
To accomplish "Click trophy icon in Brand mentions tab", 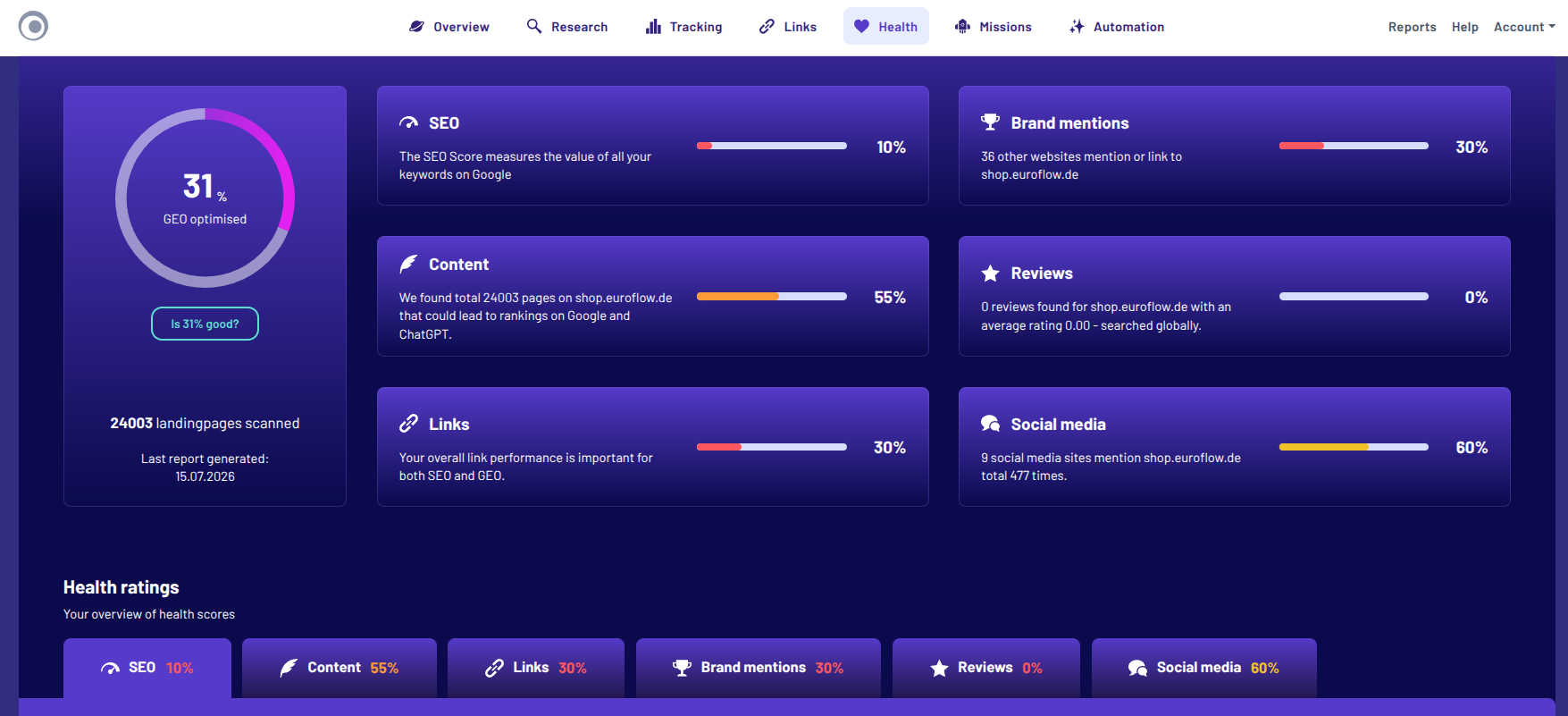I will pos(682,668).
